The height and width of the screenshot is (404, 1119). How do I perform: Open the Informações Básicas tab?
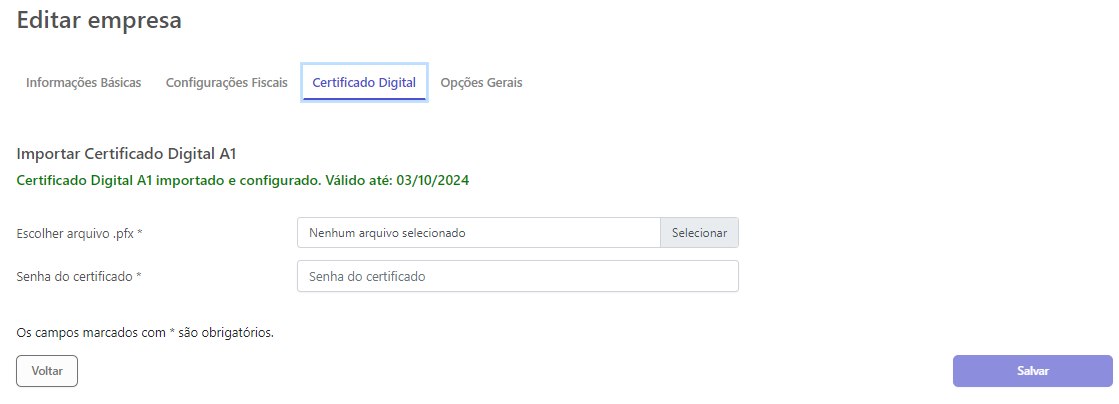click(x=83, y=82)
